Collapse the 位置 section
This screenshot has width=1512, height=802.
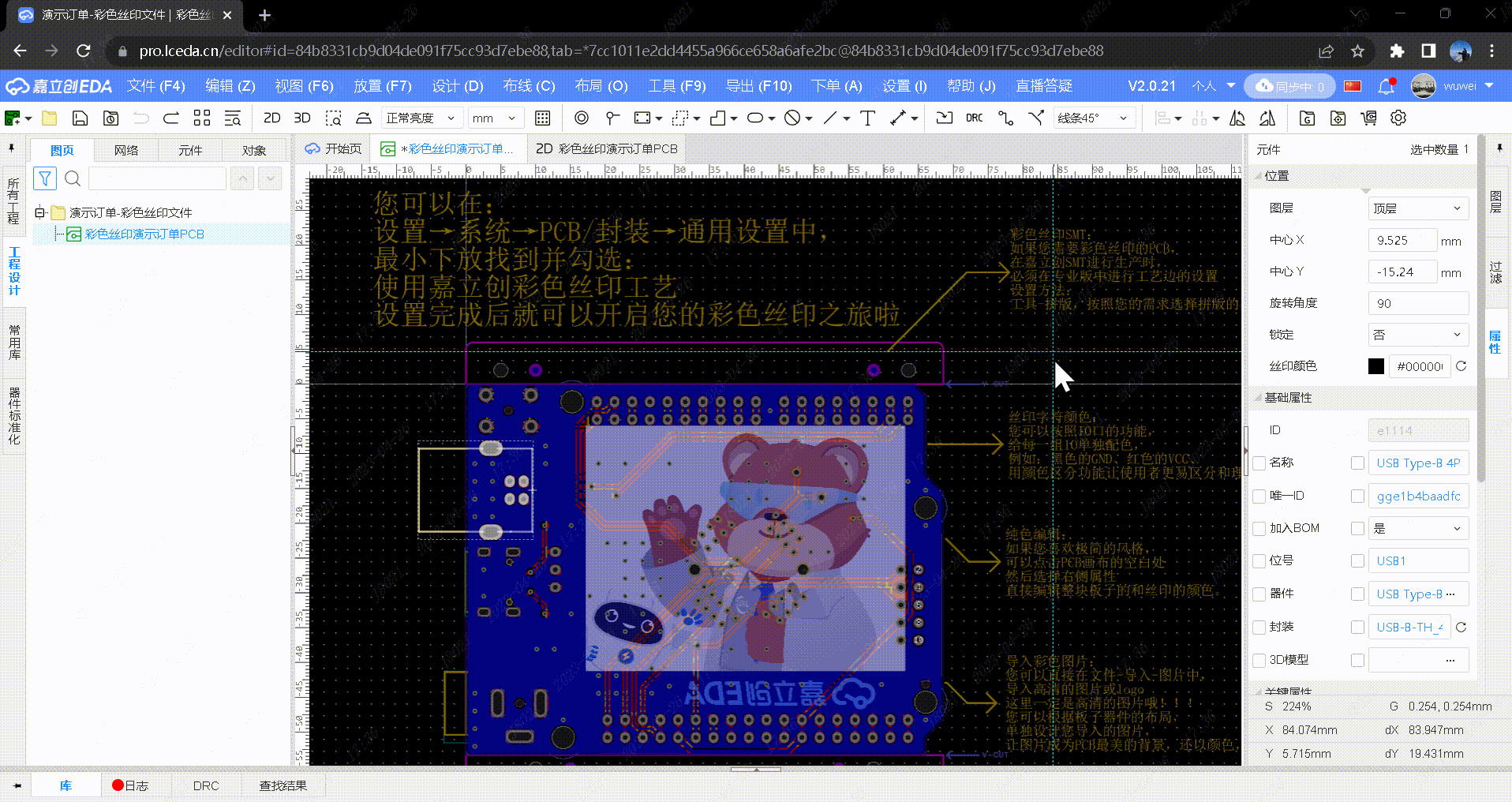click(x=1258, y=176)
